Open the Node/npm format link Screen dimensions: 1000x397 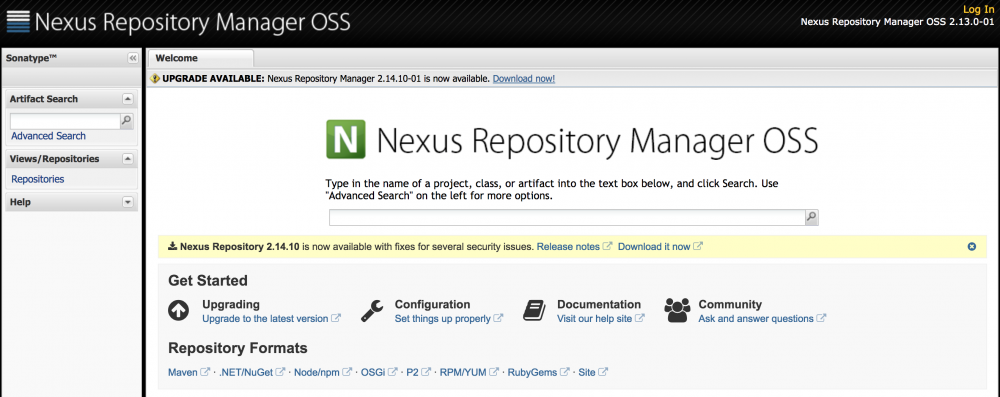coord(317,372)
